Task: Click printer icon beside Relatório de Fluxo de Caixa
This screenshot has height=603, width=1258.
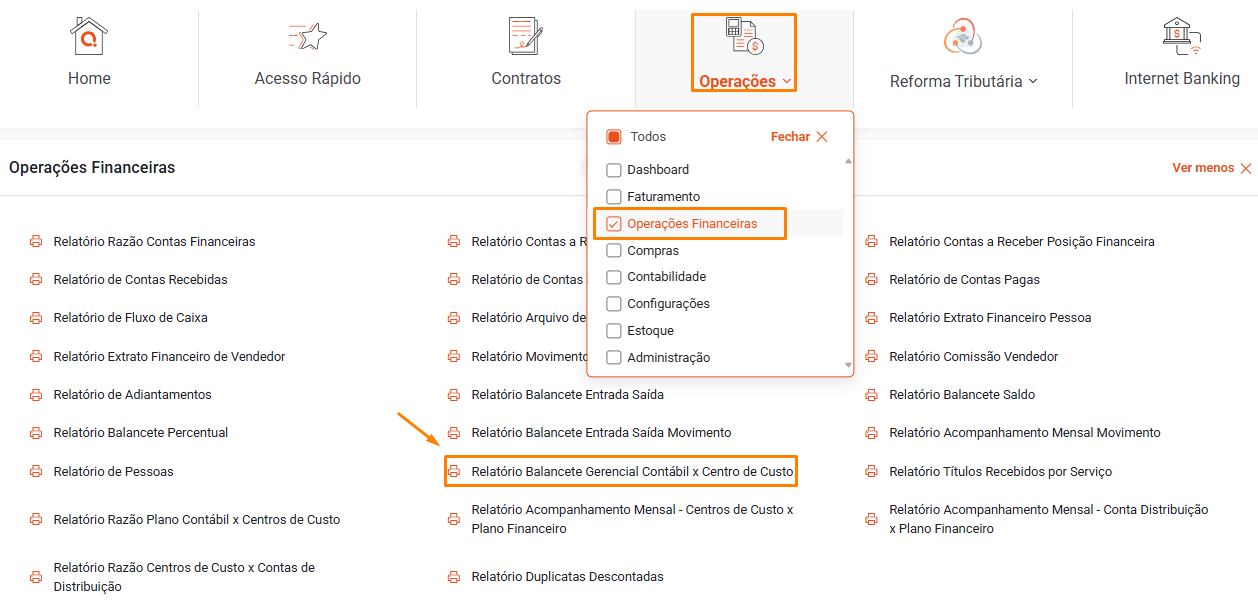Action: click(x=36, y=318)
